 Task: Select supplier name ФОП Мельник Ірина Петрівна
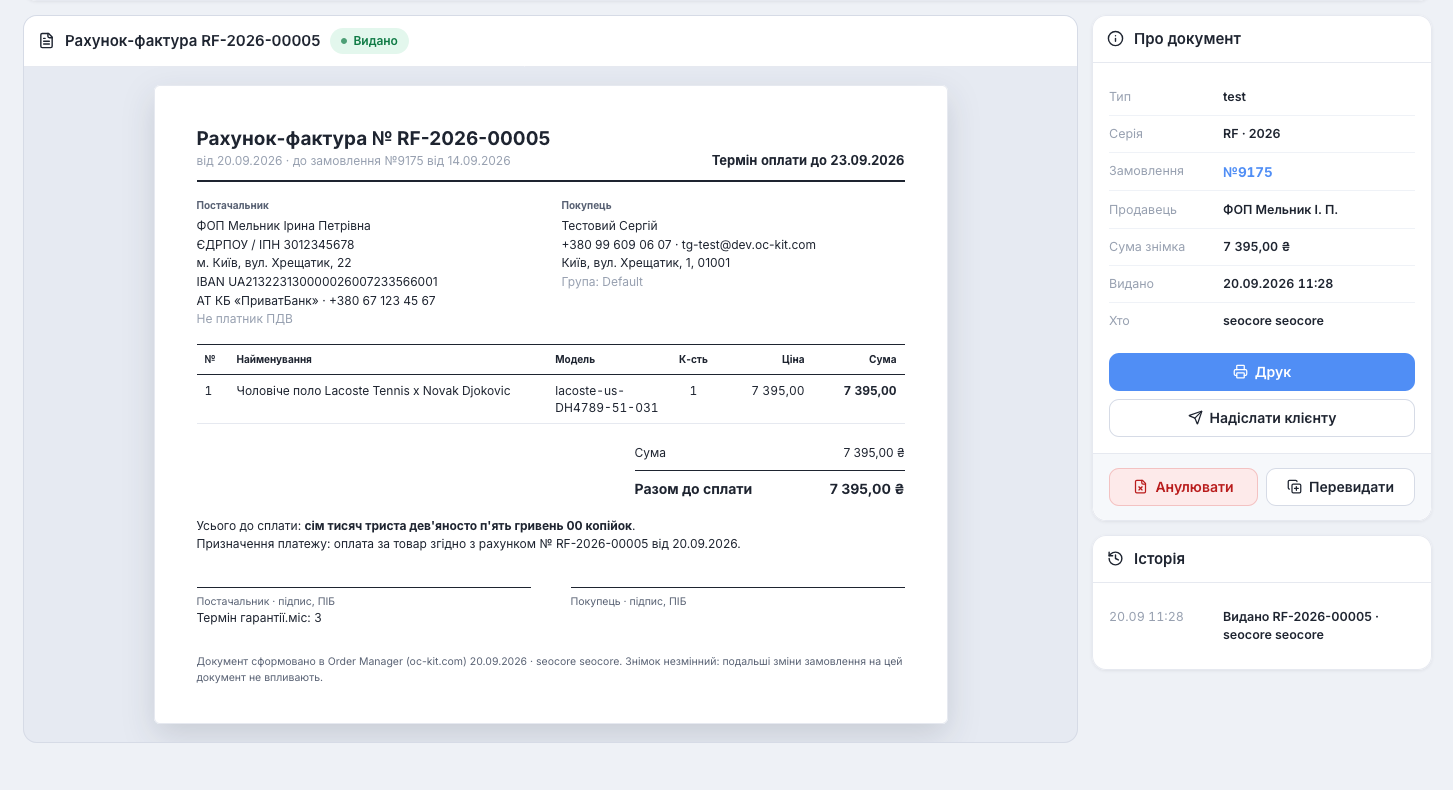[x=284, y=226]
